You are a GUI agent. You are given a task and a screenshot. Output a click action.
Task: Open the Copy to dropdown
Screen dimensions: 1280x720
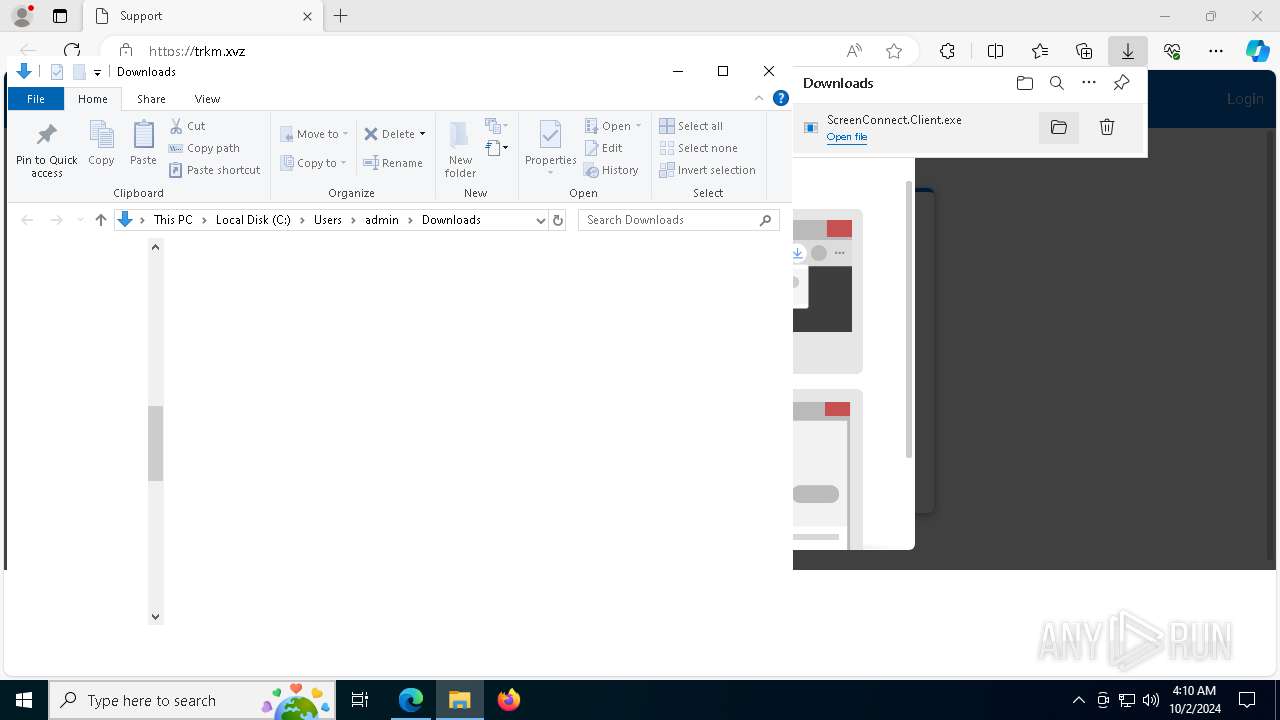click(313, 163)
